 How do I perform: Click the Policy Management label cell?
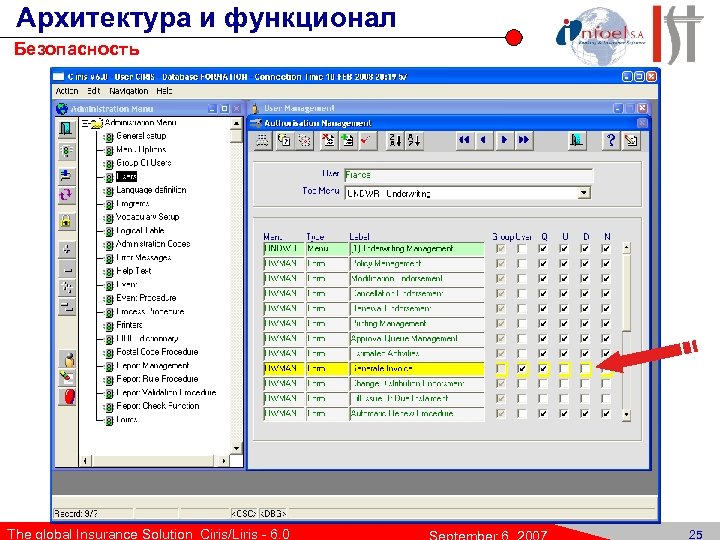(416, 264)
